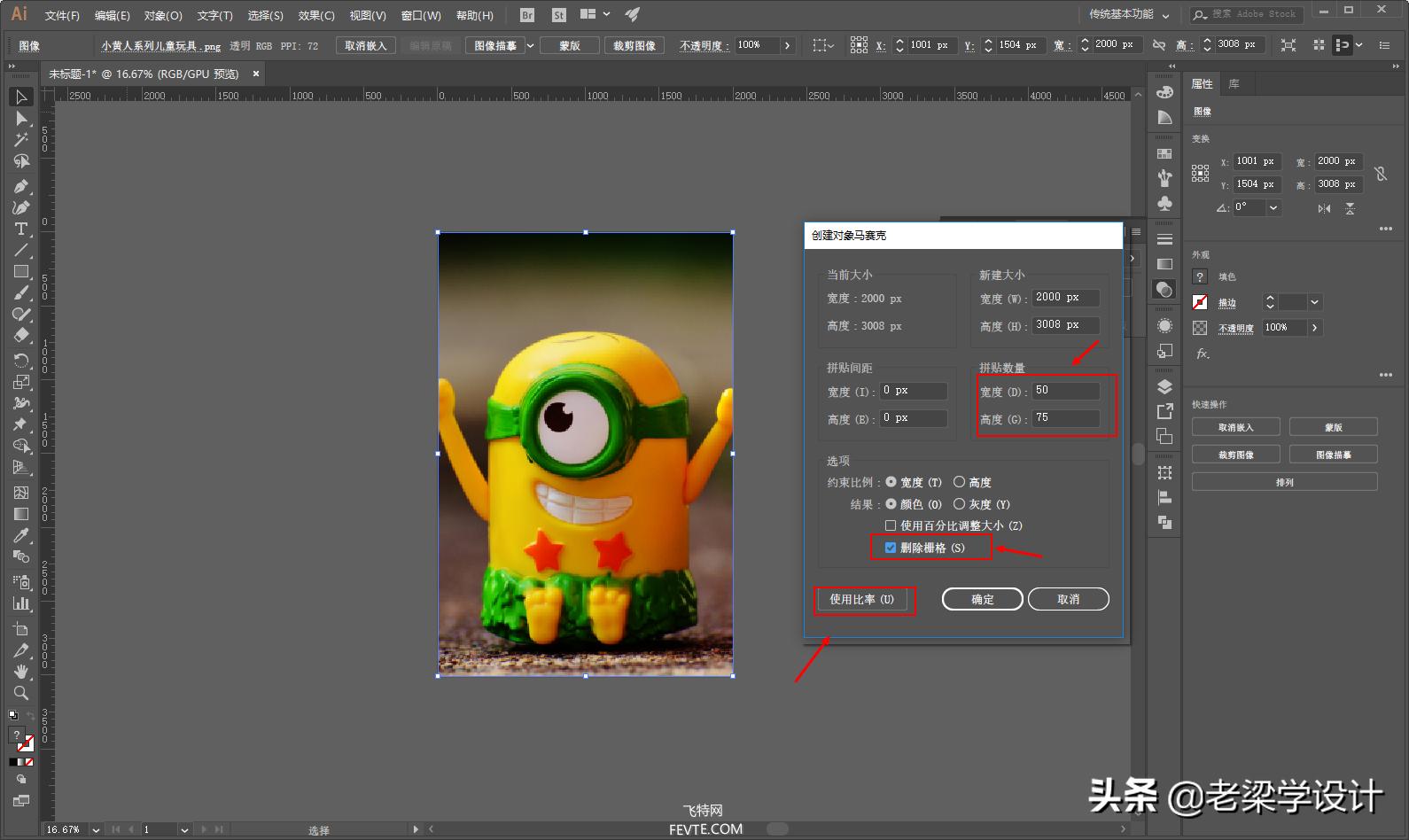Click the fill swatch in Properties appearance
Viewport: 1409px width, 840px height.
pyautogui.click(x=1200, y=276)
